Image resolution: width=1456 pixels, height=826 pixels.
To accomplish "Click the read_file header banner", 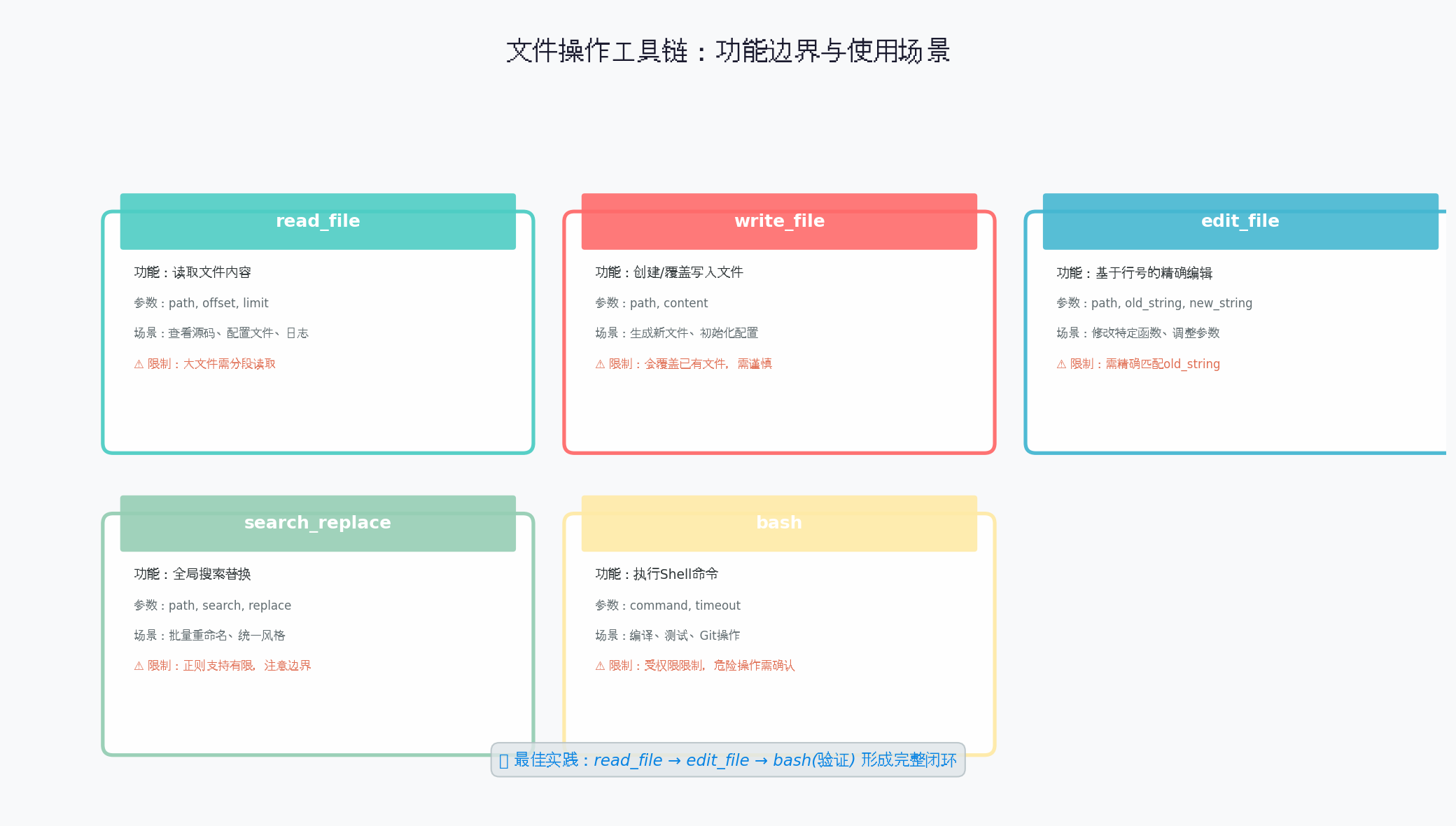I will pyautogui.click(x=318, y=221).
